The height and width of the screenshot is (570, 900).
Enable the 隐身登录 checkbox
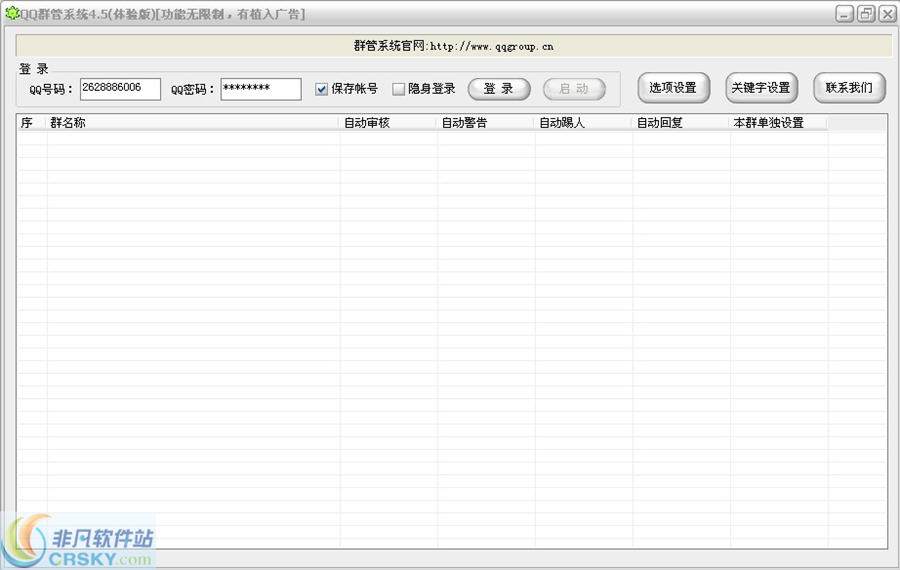point(398,89)
